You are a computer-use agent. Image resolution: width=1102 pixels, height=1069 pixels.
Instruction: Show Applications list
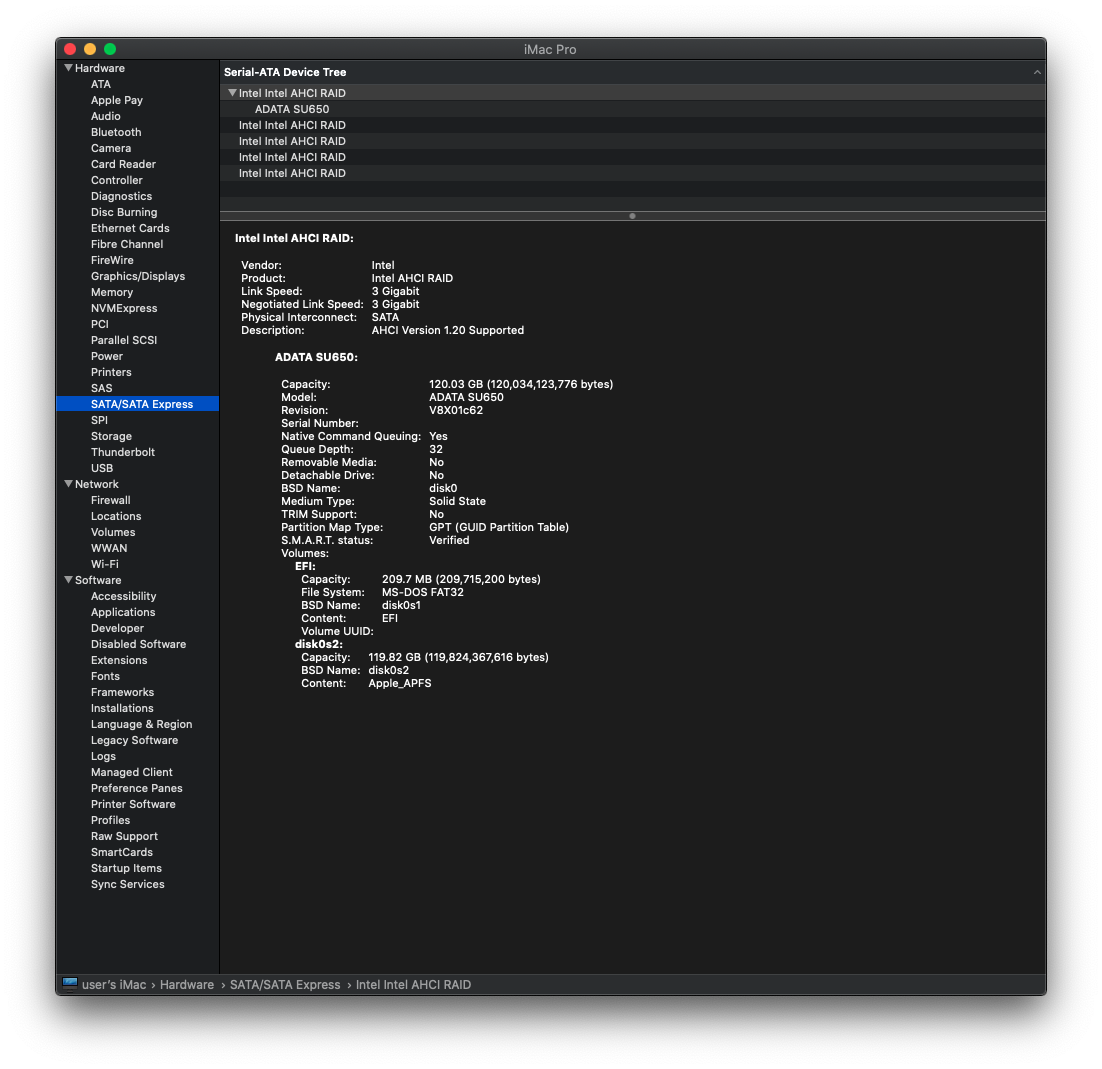(123, 612)
